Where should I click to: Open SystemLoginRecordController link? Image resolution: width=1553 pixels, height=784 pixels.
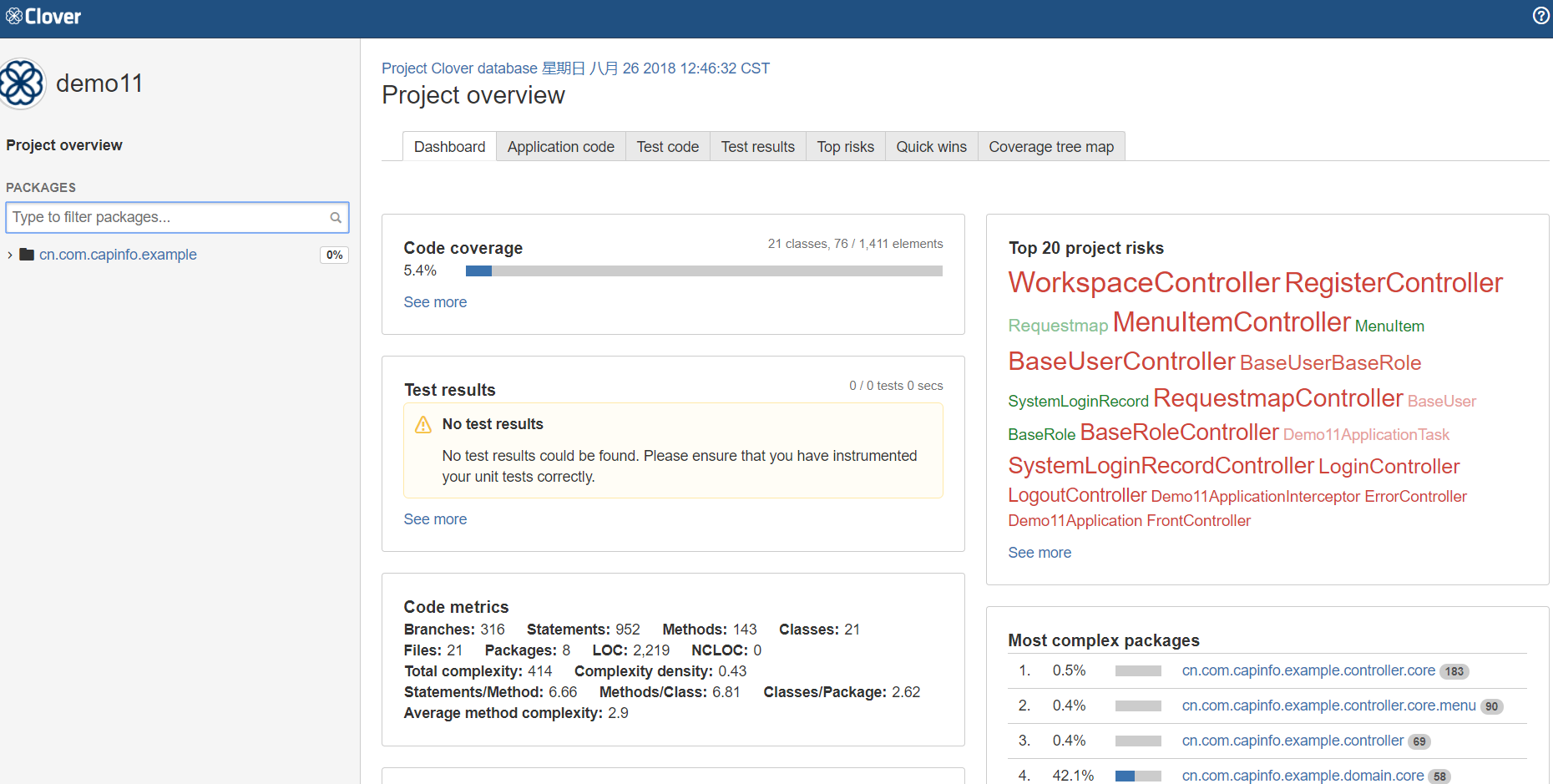pyautogui.click(x=1161, y=466)
